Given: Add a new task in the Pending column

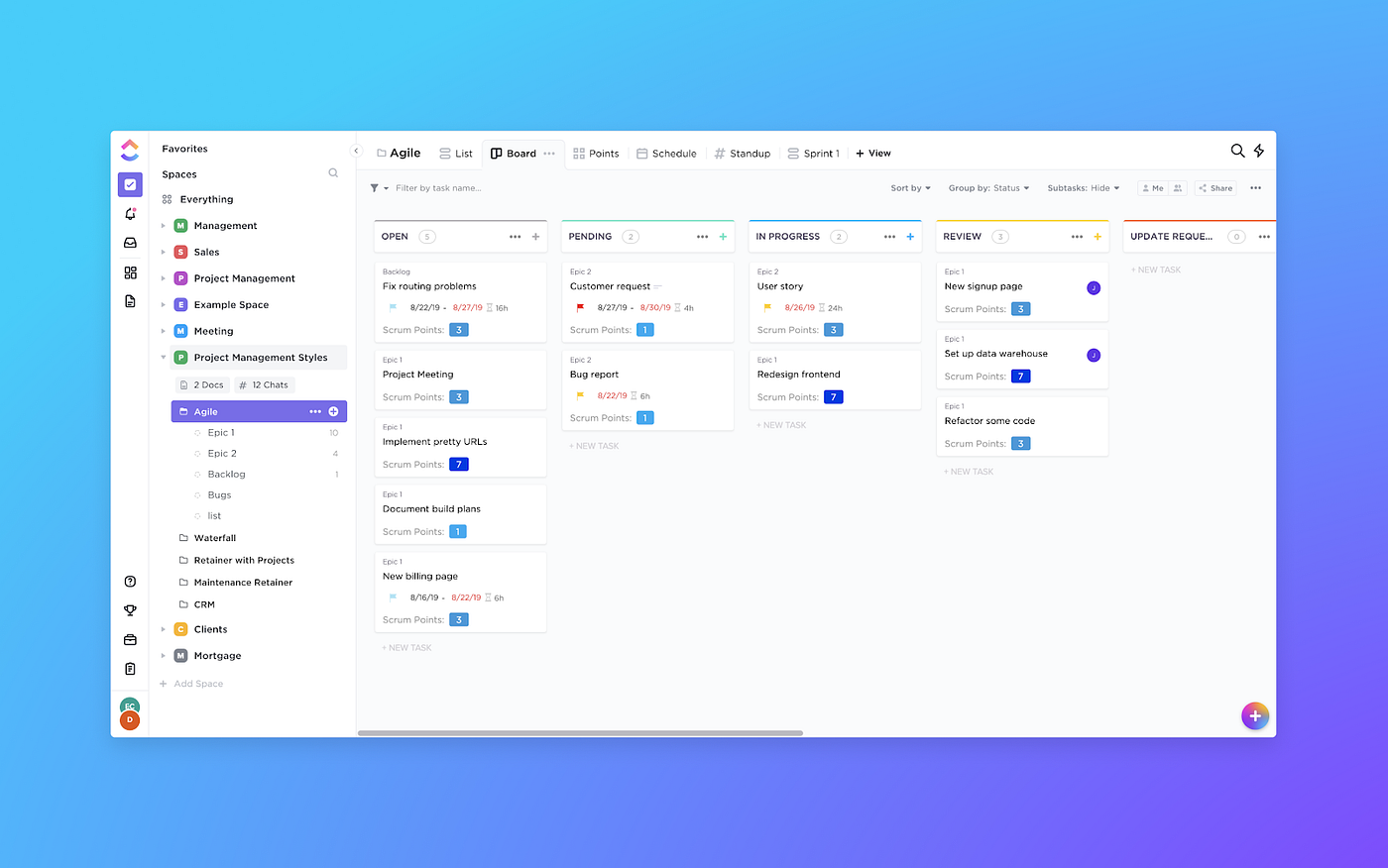Looking at the screenshot, I should pos(593,445).
